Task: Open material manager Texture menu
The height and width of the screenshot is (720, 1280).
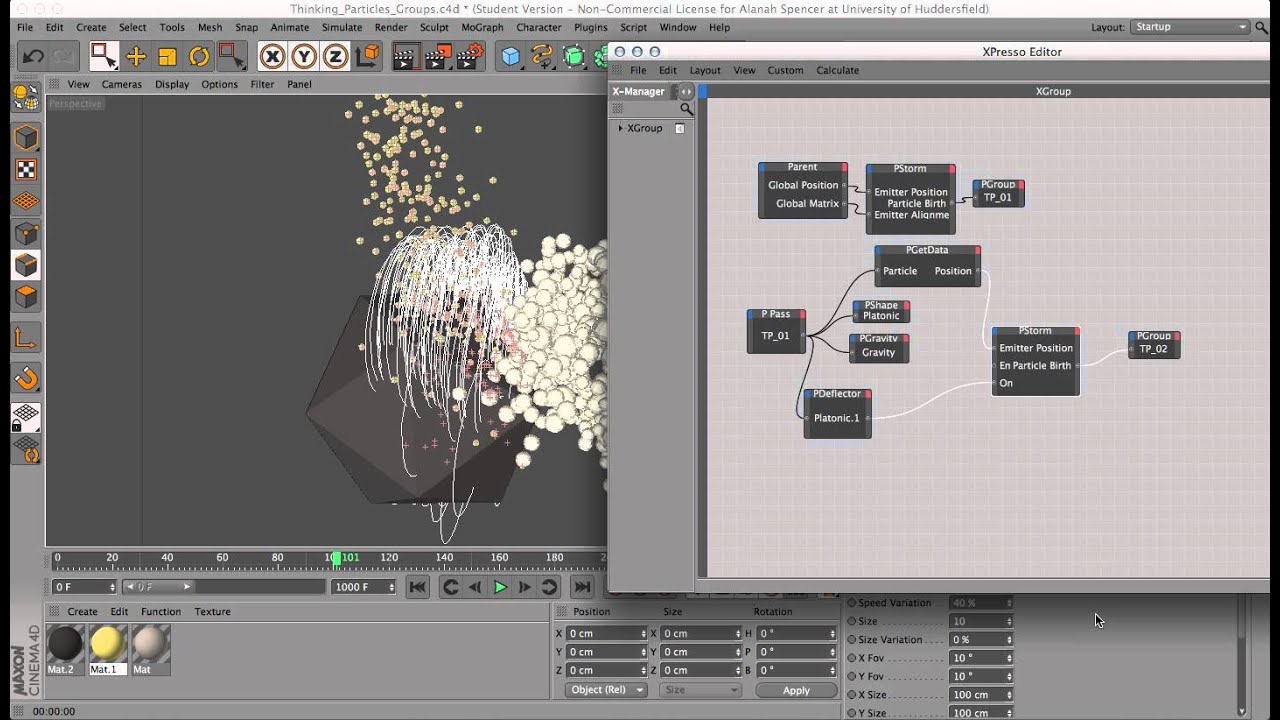Action: (212, 611)
